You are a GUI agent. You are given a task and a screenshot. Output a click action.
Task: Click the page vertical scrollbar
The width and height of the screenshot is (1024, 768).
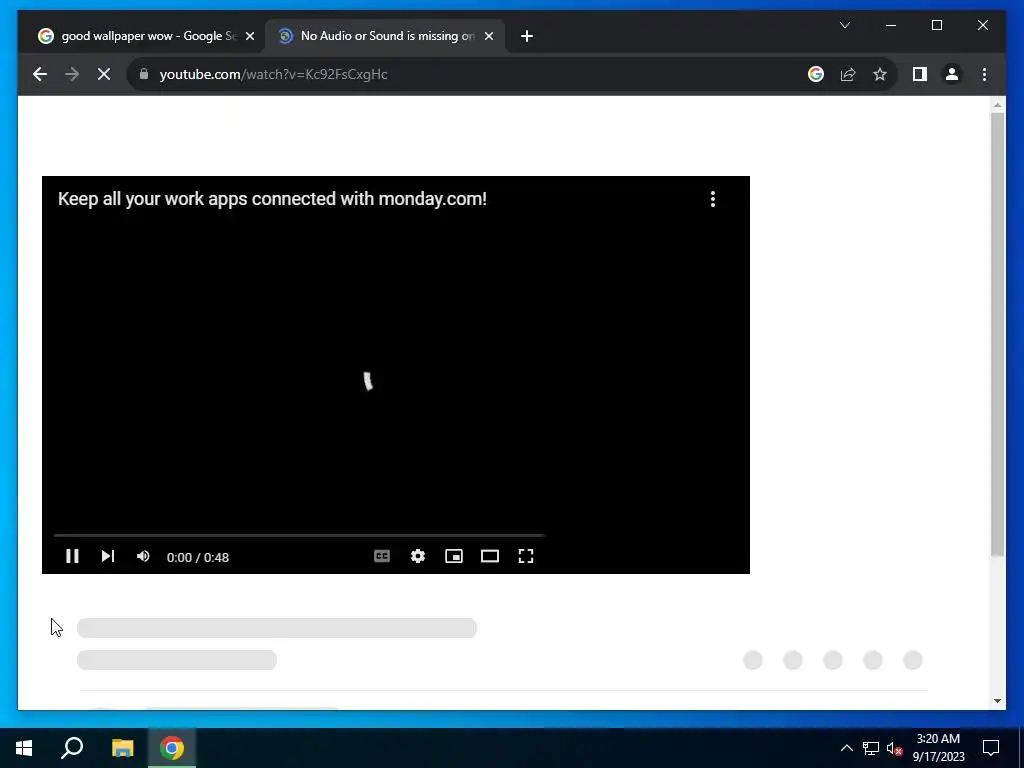(997, 334)
